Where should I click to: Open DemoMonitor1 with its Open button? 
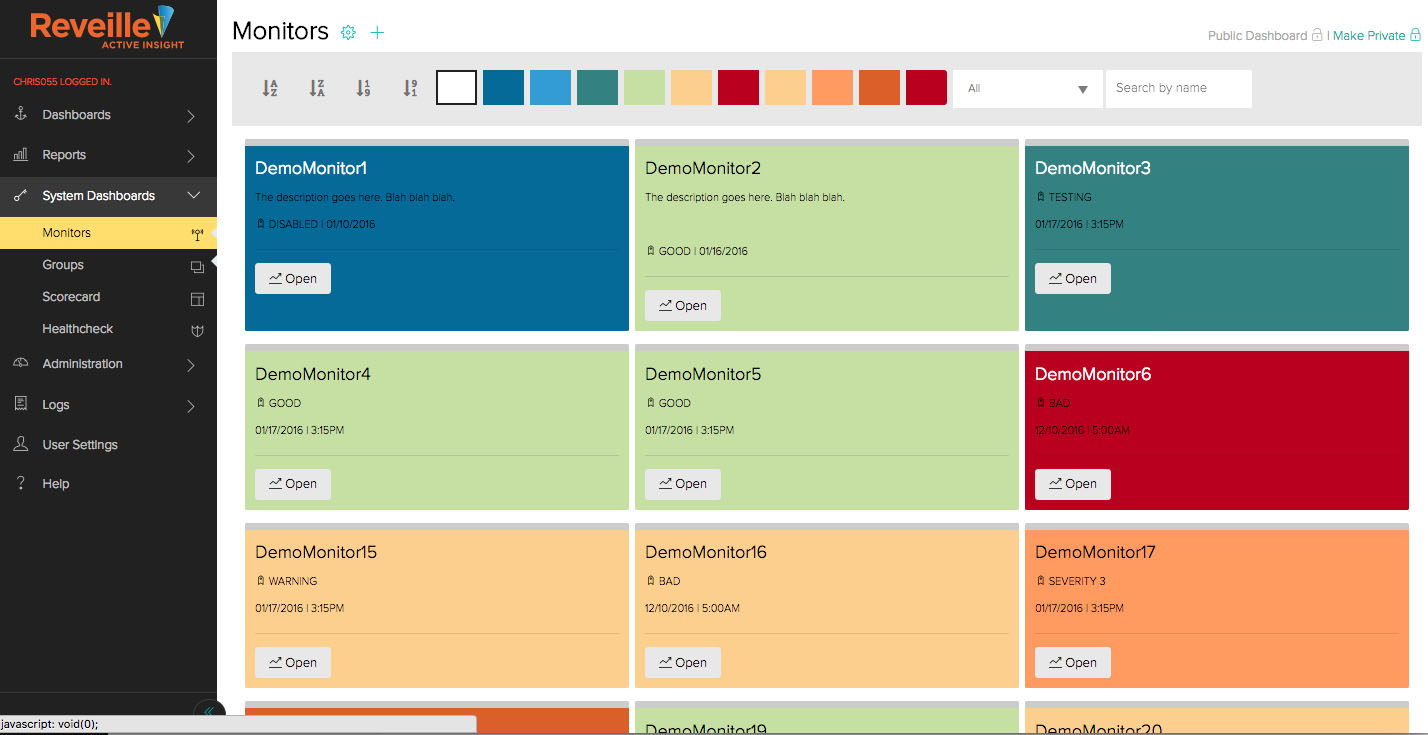(293, 279)
